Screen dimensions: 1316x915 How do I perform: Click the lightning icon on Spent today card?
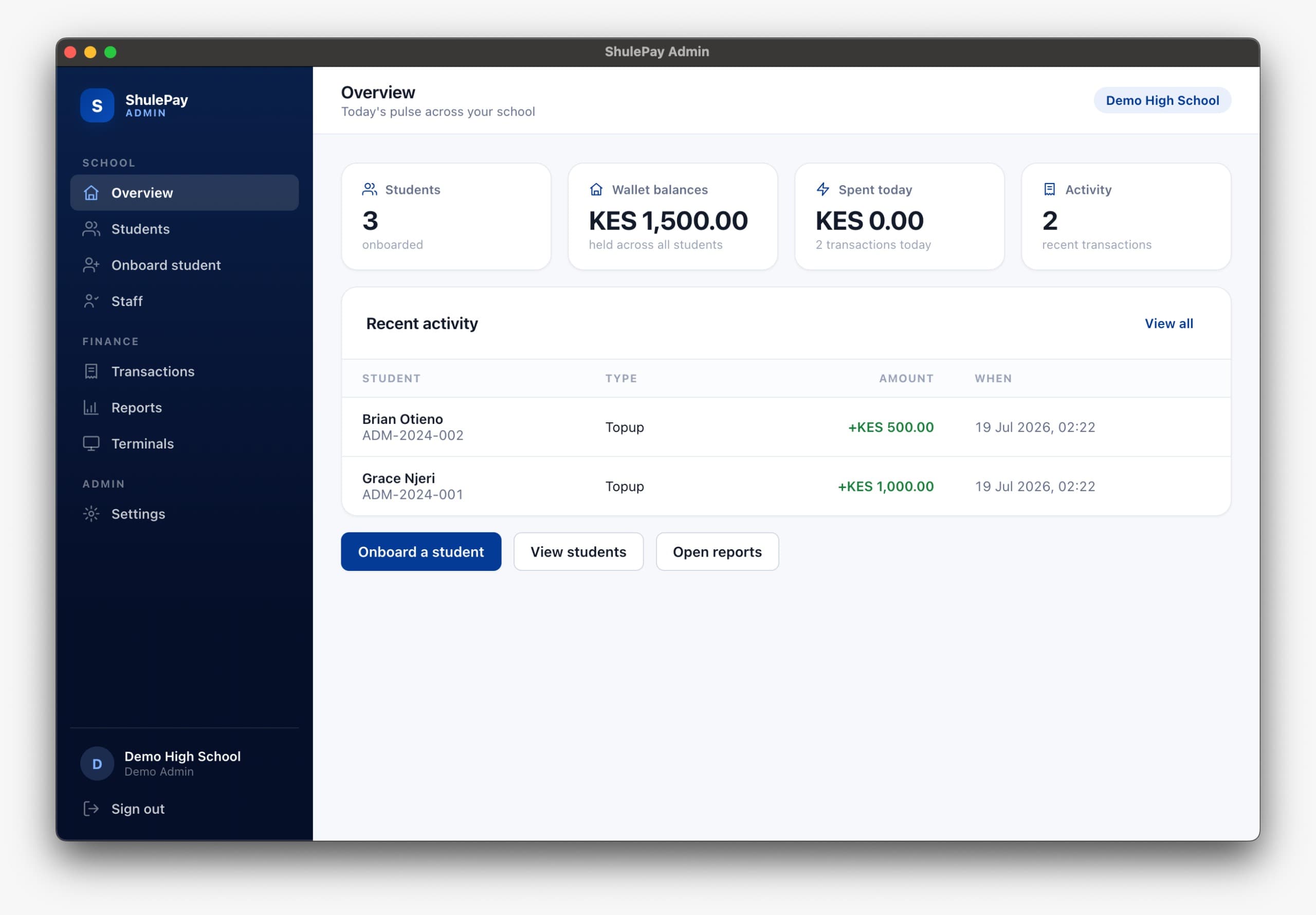(x=822, y=189)
